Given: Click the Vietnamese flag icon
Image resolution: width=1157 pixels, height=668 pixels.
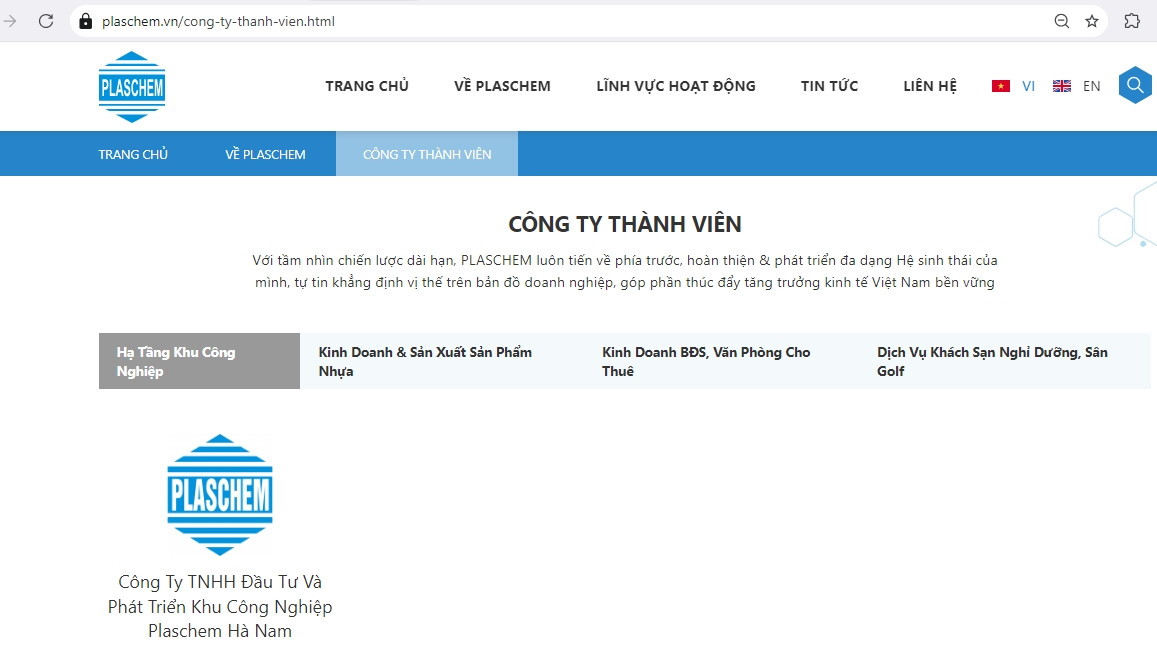Looking at the screenshot, I should (x=1000, y=86).
